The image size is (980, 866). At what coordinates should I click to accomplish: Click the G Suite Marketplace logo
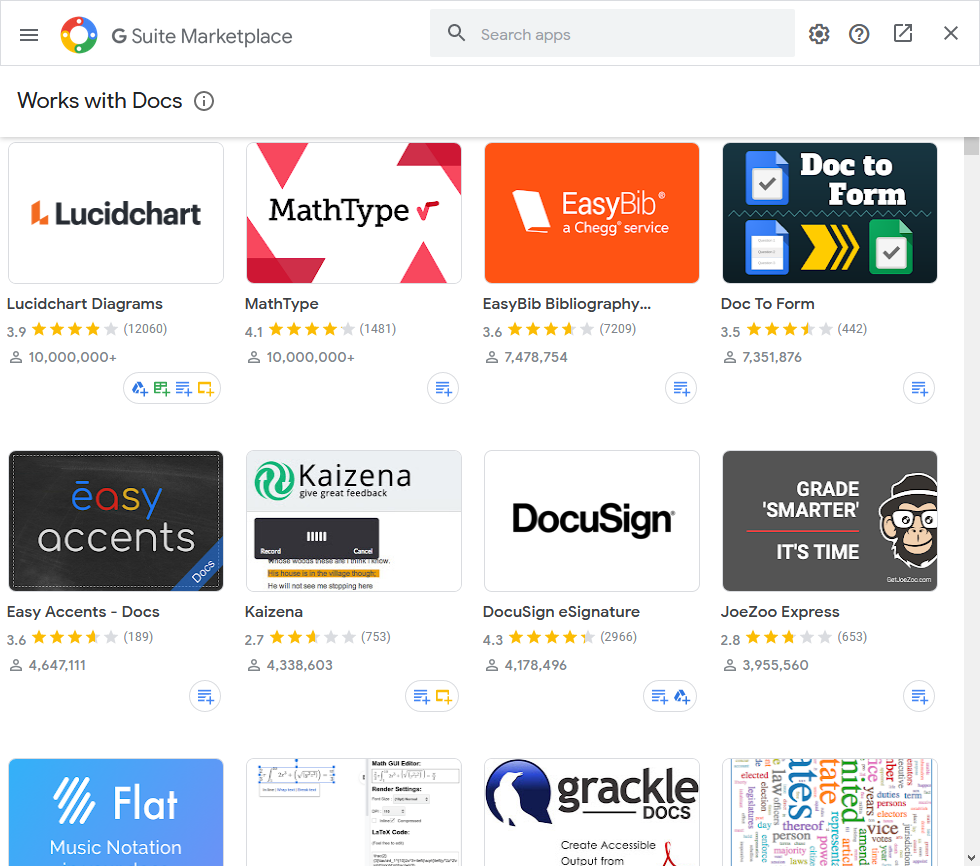(79, 35)
